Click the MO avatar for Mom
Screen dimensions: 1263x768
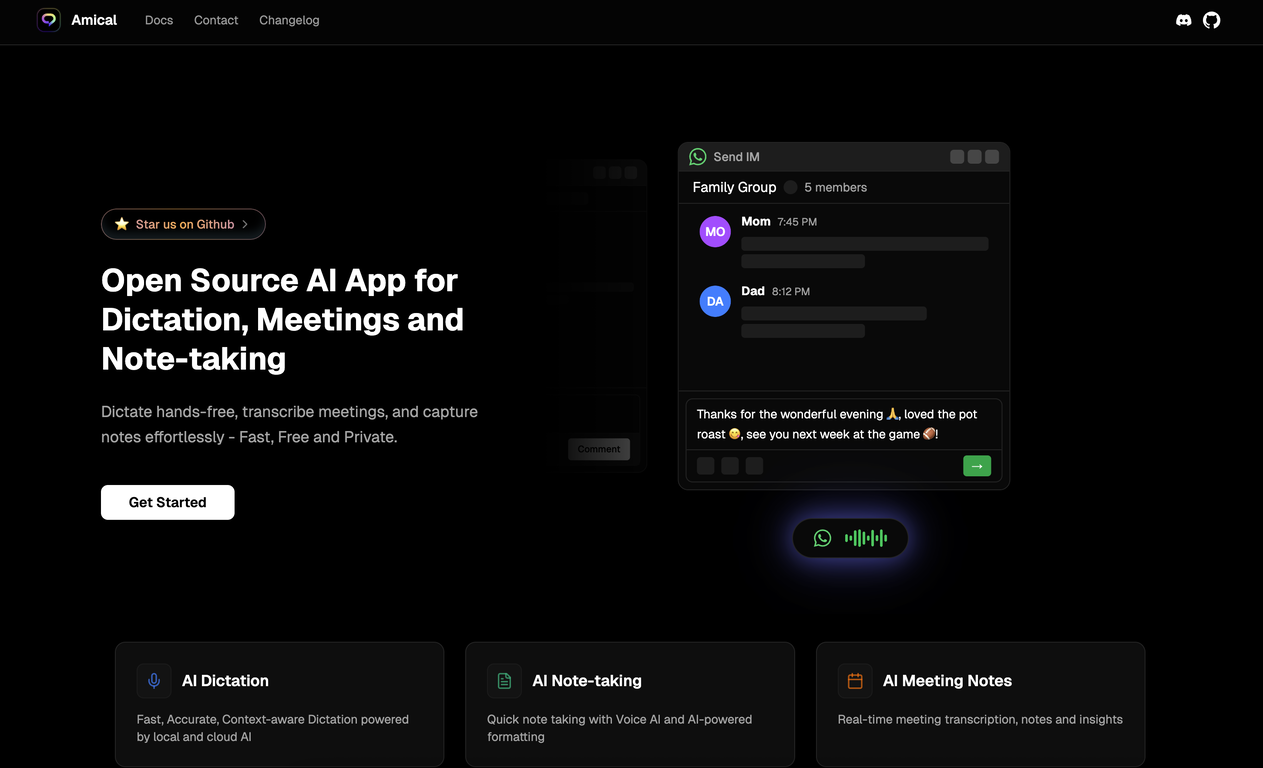715,231
